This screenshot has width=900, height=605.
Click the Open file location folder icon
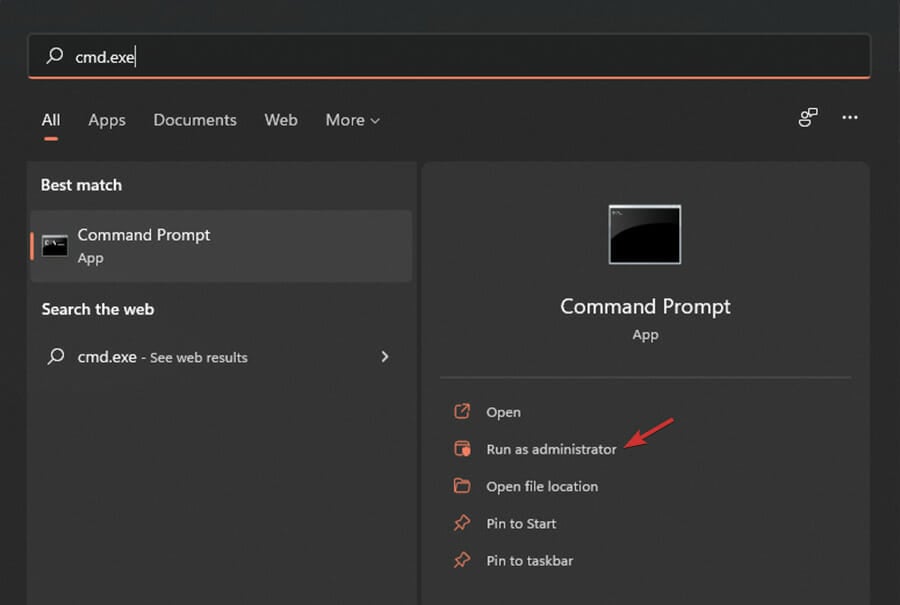pos(462,486)
